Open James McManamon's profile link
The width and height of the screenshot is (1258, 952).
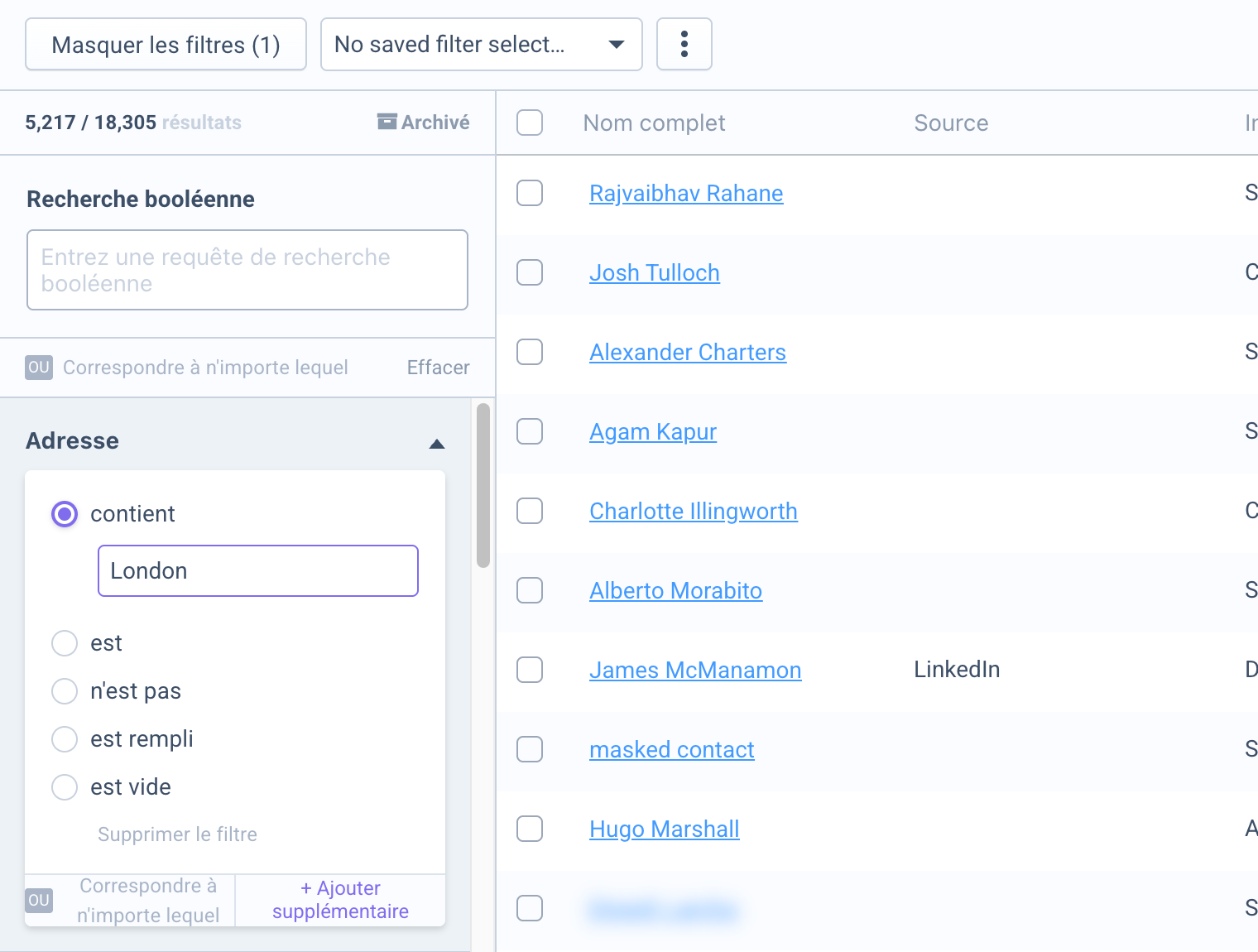[x=695, y=670]
